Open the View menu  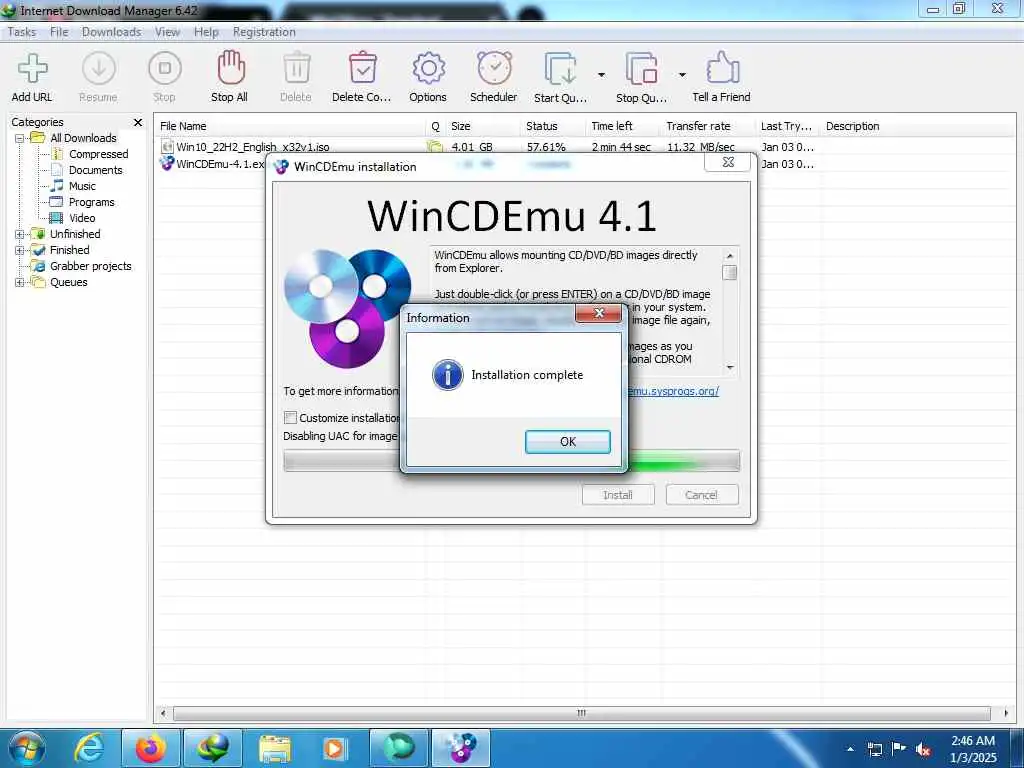pos(167,32)
